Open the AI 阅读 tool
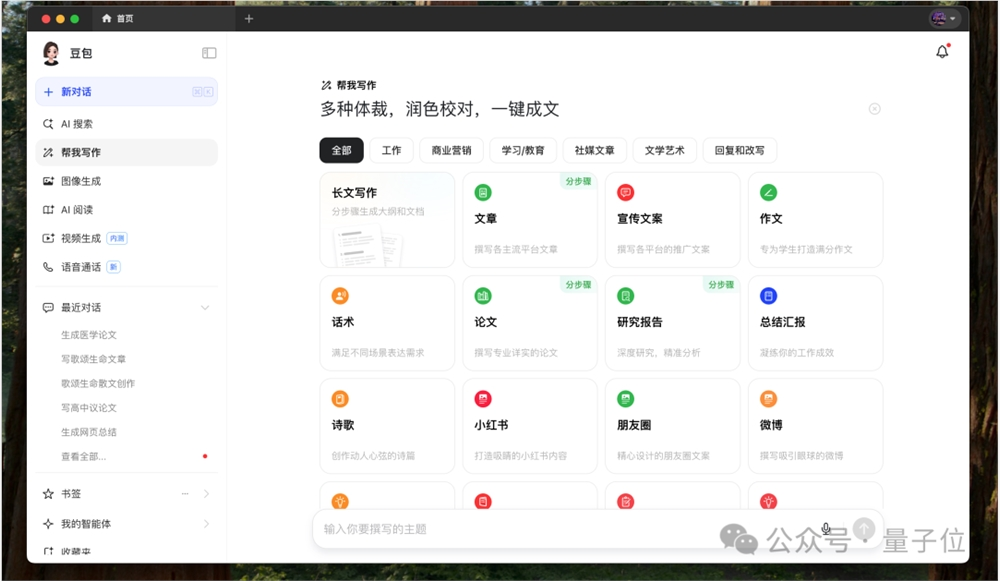The image size is (1000, 581). (x=78, y=209)
